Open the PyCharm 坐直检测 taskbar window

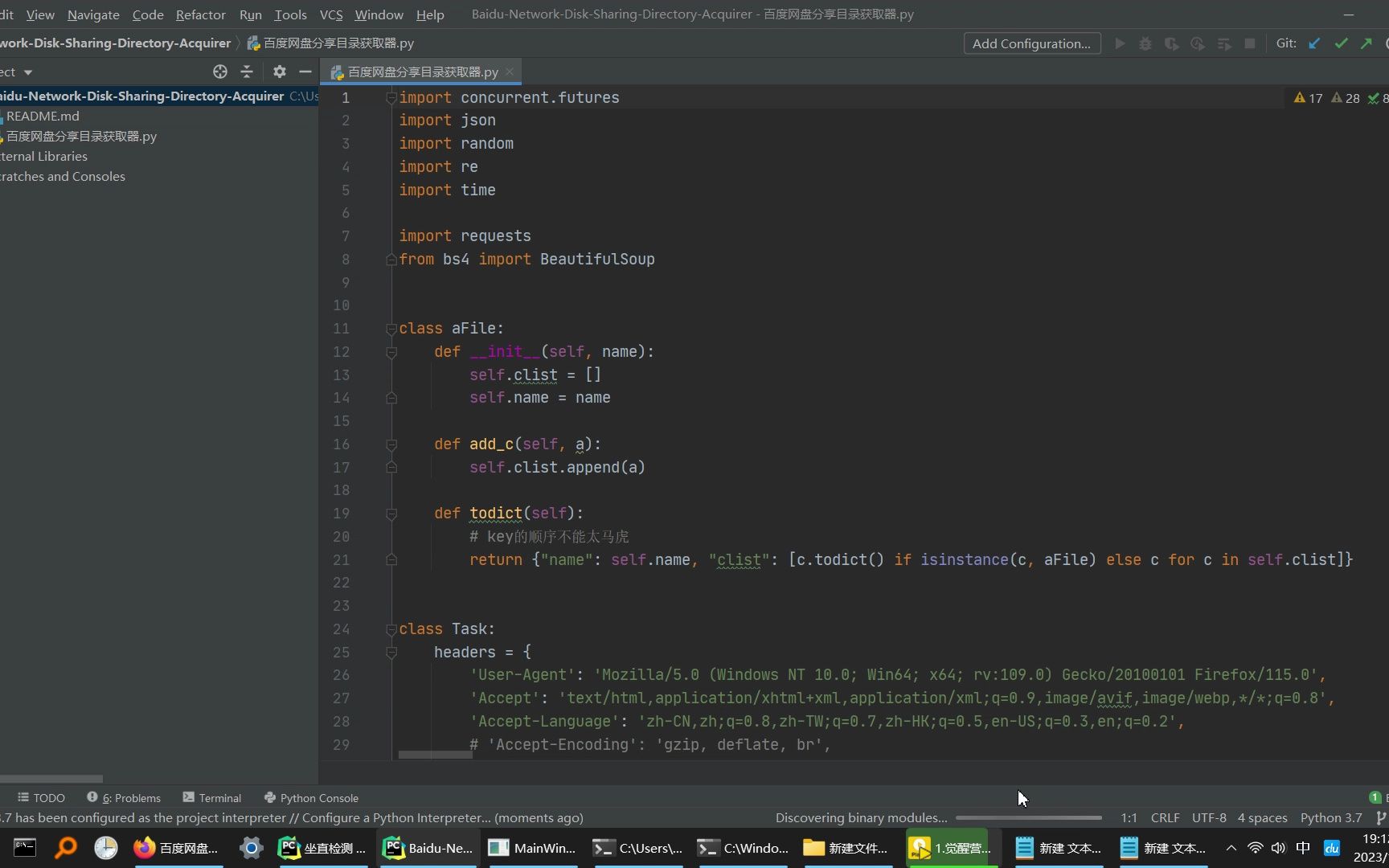(x=322, y=848)
